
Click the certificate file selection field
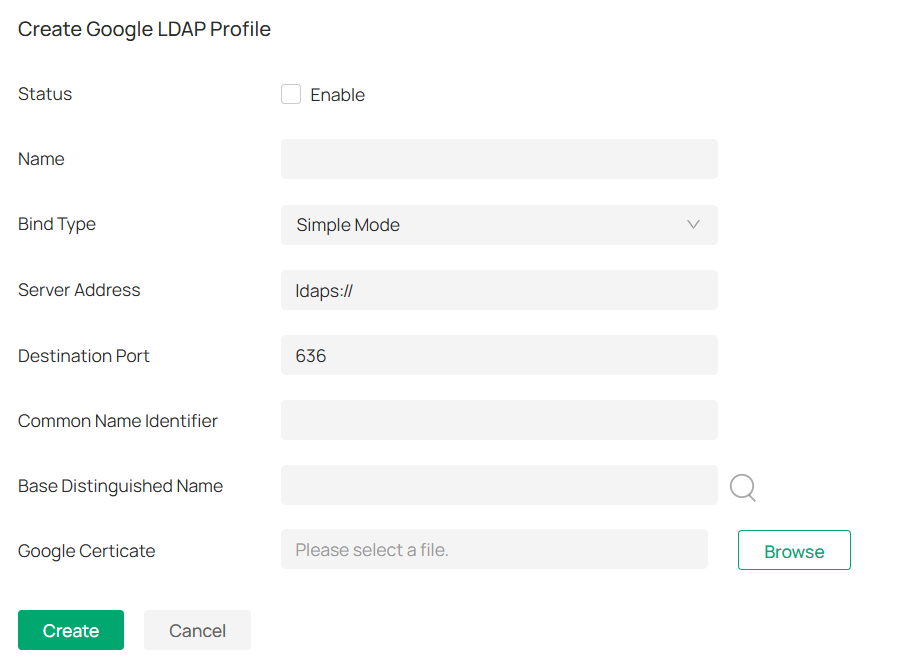point(494,549)
